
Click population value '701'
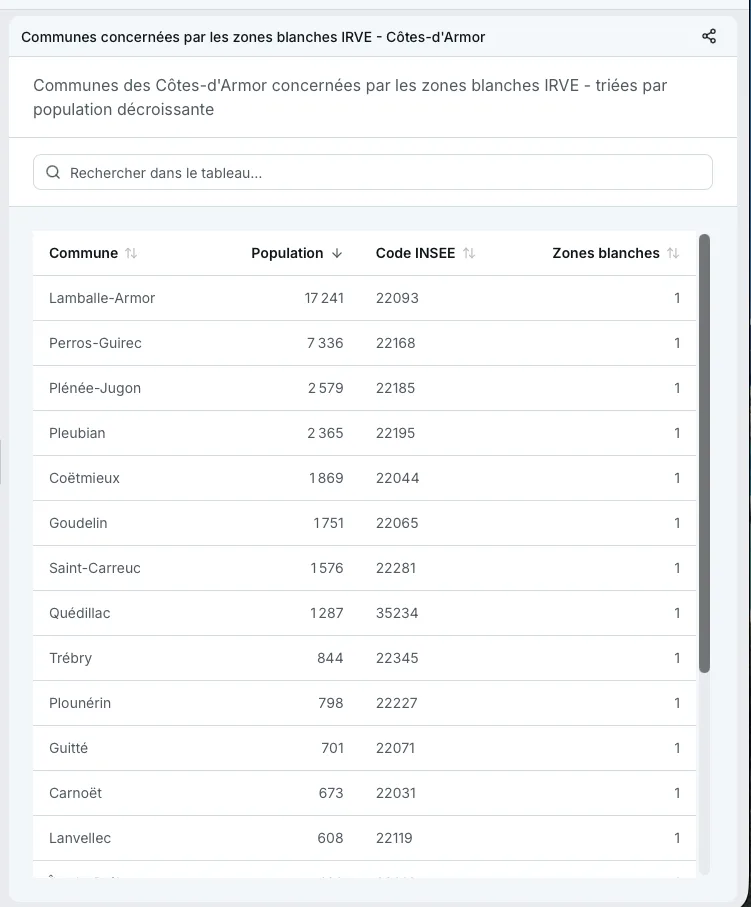click(x=333, y=748)
